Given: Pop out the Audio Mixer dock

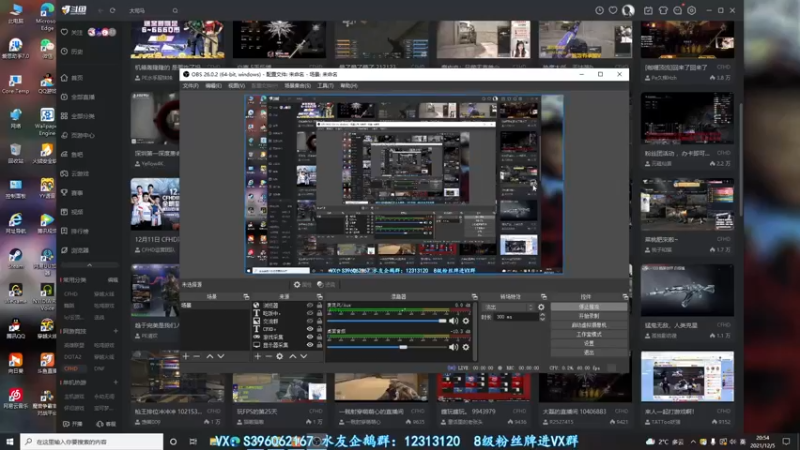Looking at the screenshot, I should (474, 296).
